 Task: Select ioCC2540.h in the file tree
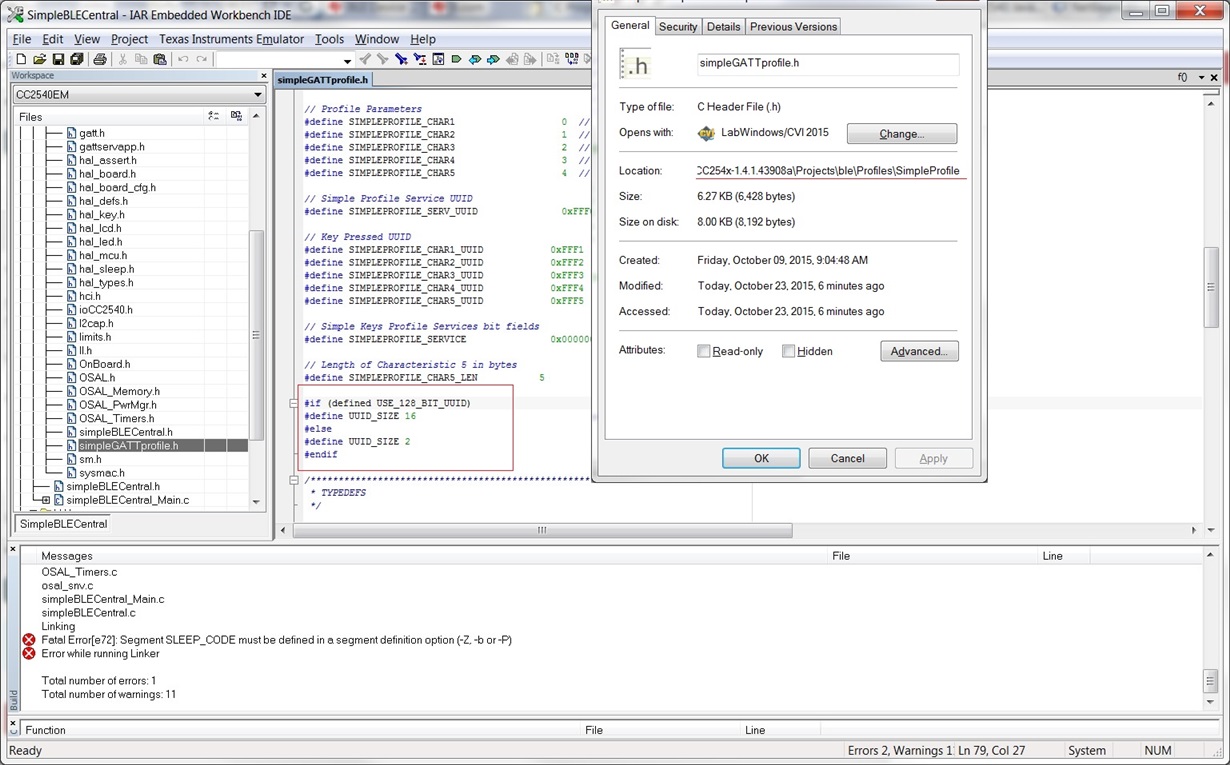click(x=105, y=310)
